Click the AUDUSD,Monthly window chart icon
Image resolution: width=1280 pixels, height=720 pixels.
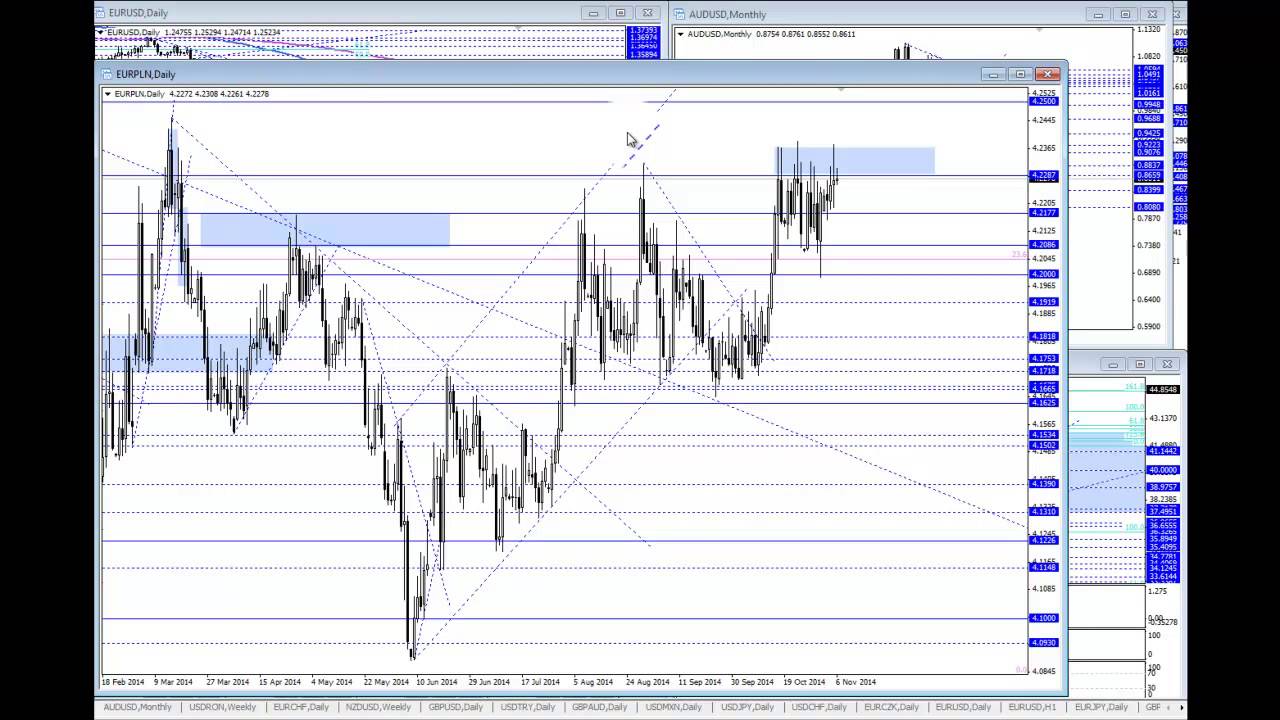click(679, 14)
